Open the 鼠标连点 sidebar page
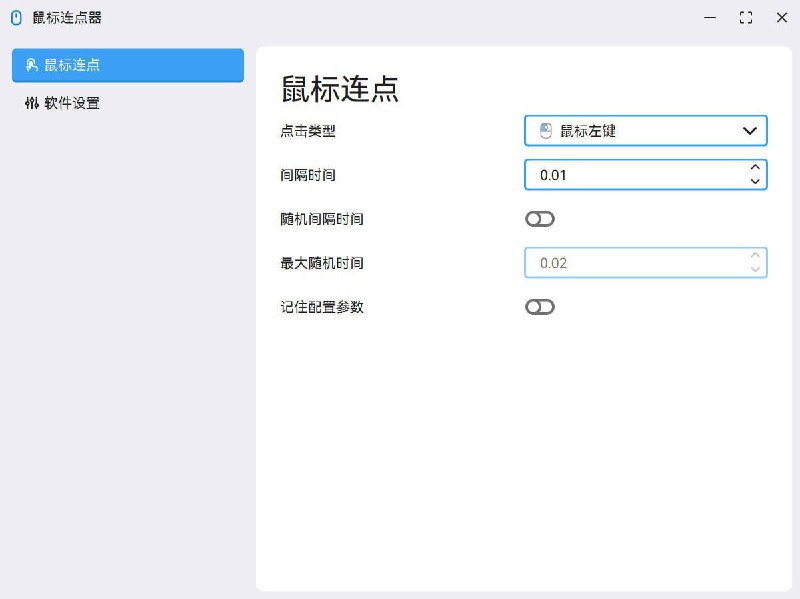Viewport: 800px width, 599px height. coord(128,65)
